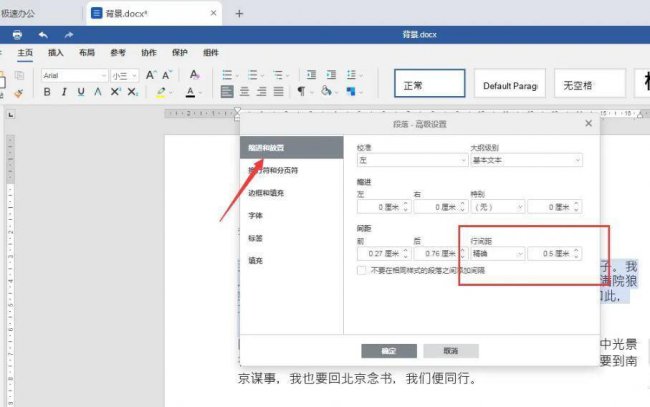Toggle strikethrough formatting
Image resolution: width=650 pixels, height=407 pixels.
98,92
